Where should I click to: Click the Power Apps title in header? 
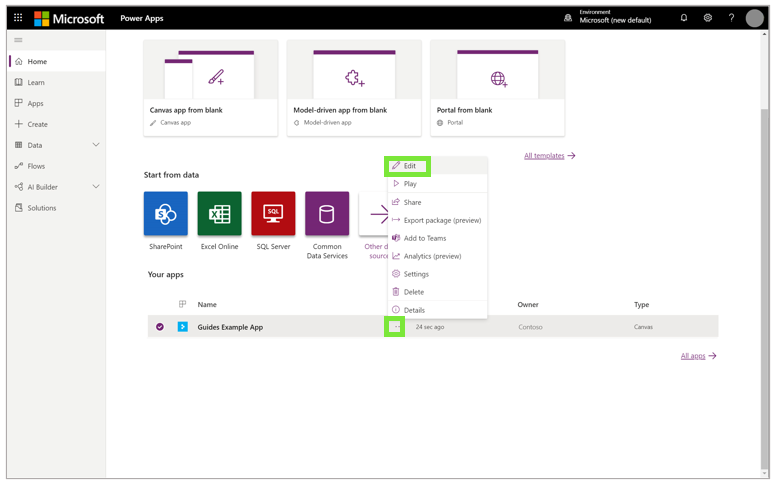tap(142, 18)
